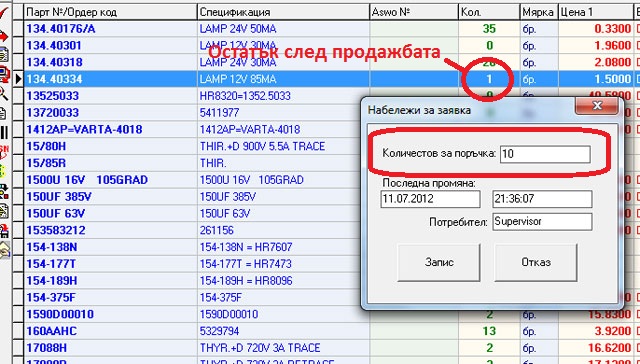Select part number 17088H
The width and height of the screenshot is (640, 364).
coord(47,348)
